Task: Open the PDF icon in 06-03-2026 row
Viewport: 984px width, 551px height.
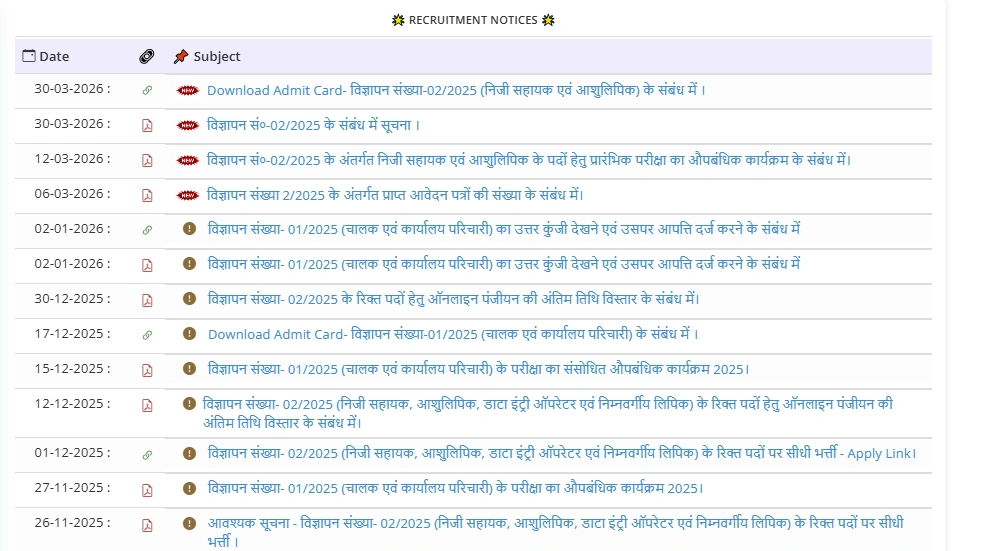Action: point(147,195)
